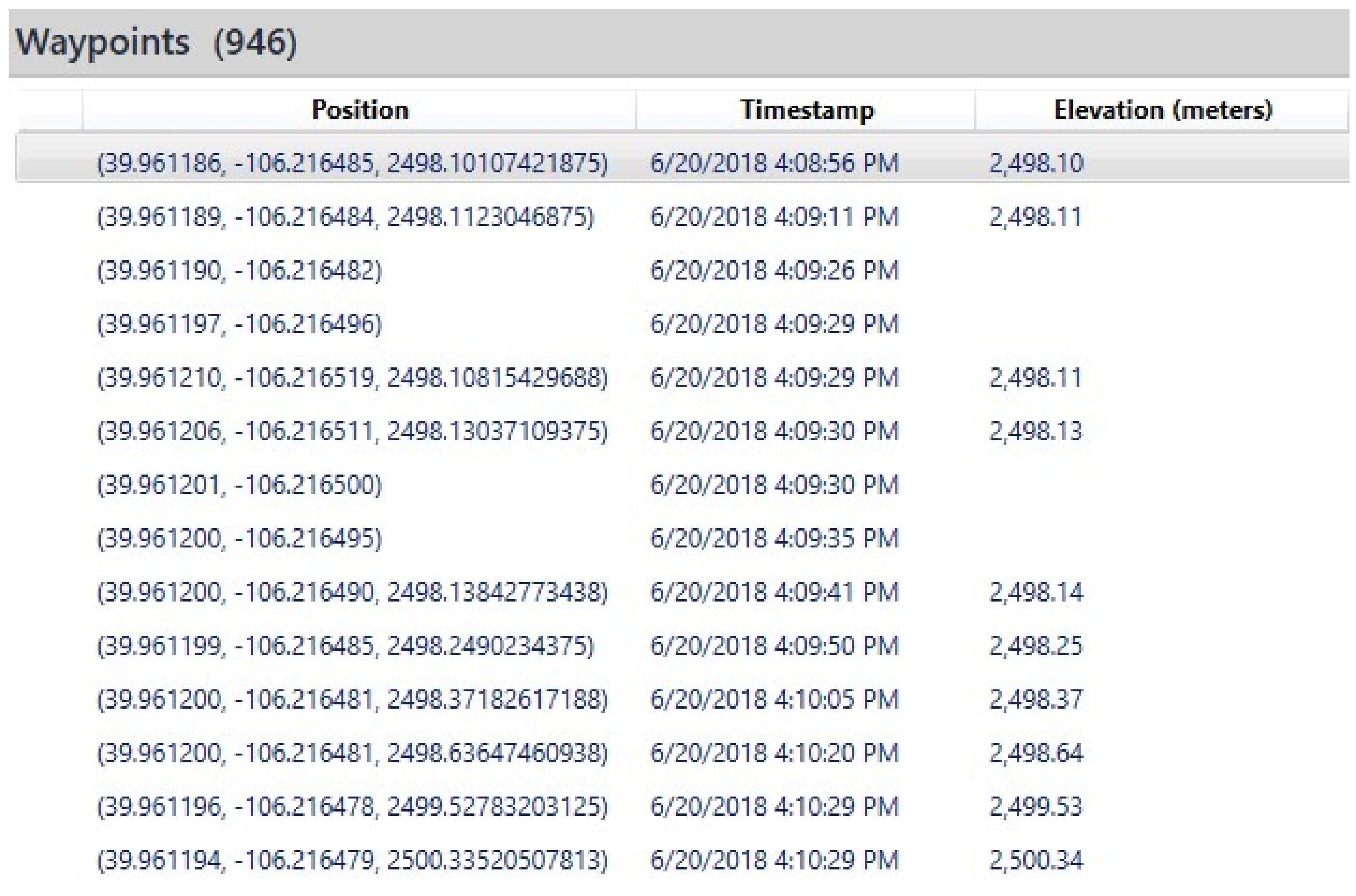The height and width of the screenshot is (896, 1356).
Task: Select waypoint timestamped 4:10:20 PM
Action: pos(774,753)
